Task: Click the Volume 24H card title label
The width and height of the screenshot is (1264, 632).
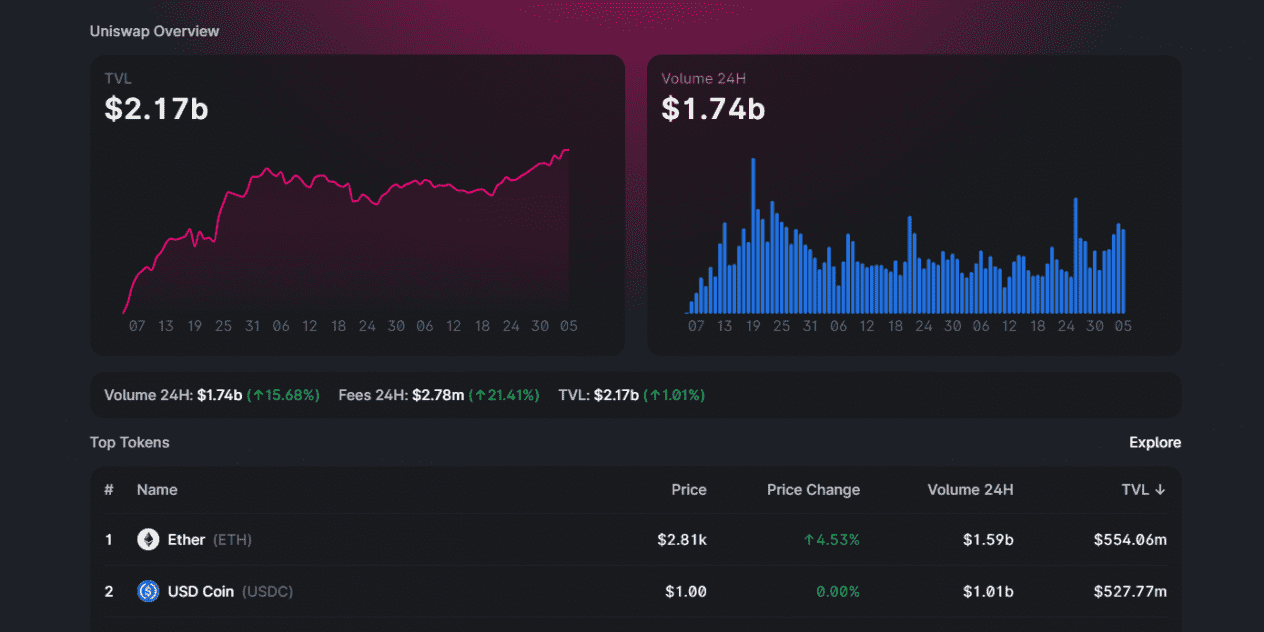Action: click(x=703, y=78)
